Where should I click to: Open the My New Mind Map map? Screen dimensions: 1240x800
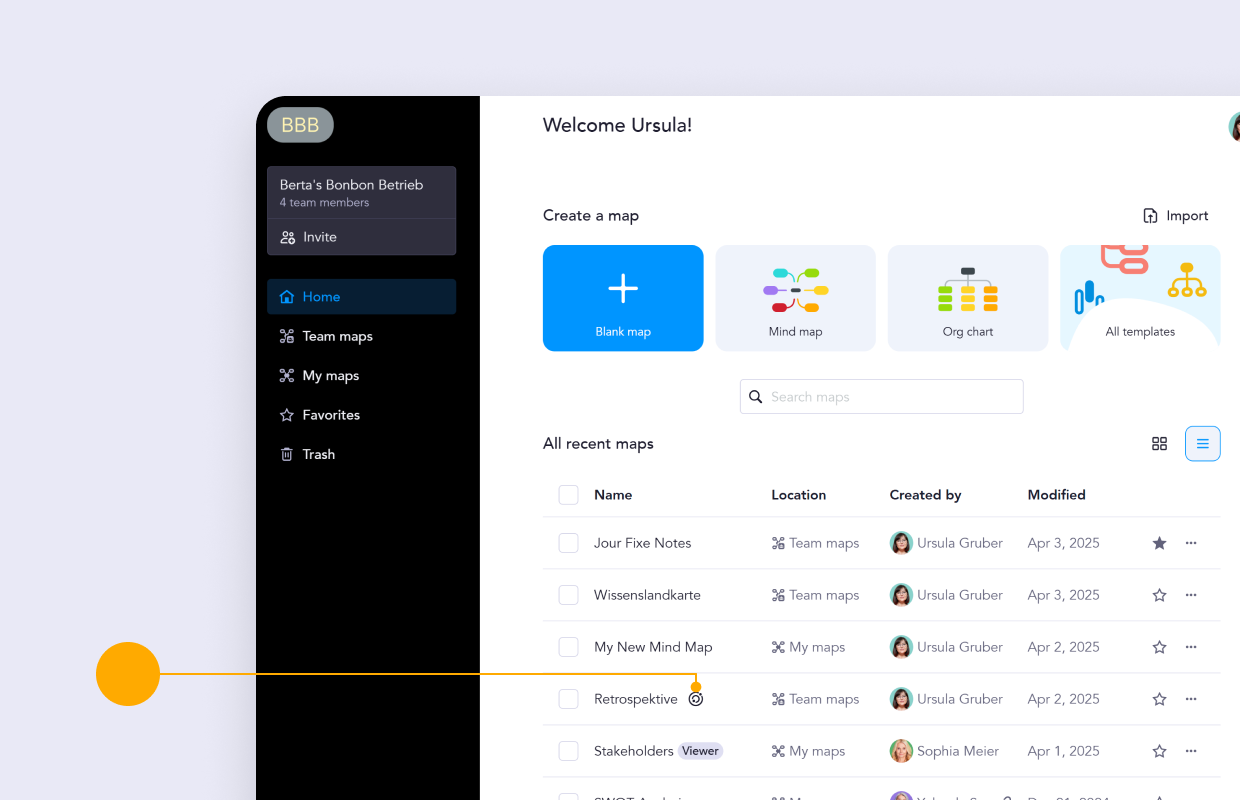(653, 647)
